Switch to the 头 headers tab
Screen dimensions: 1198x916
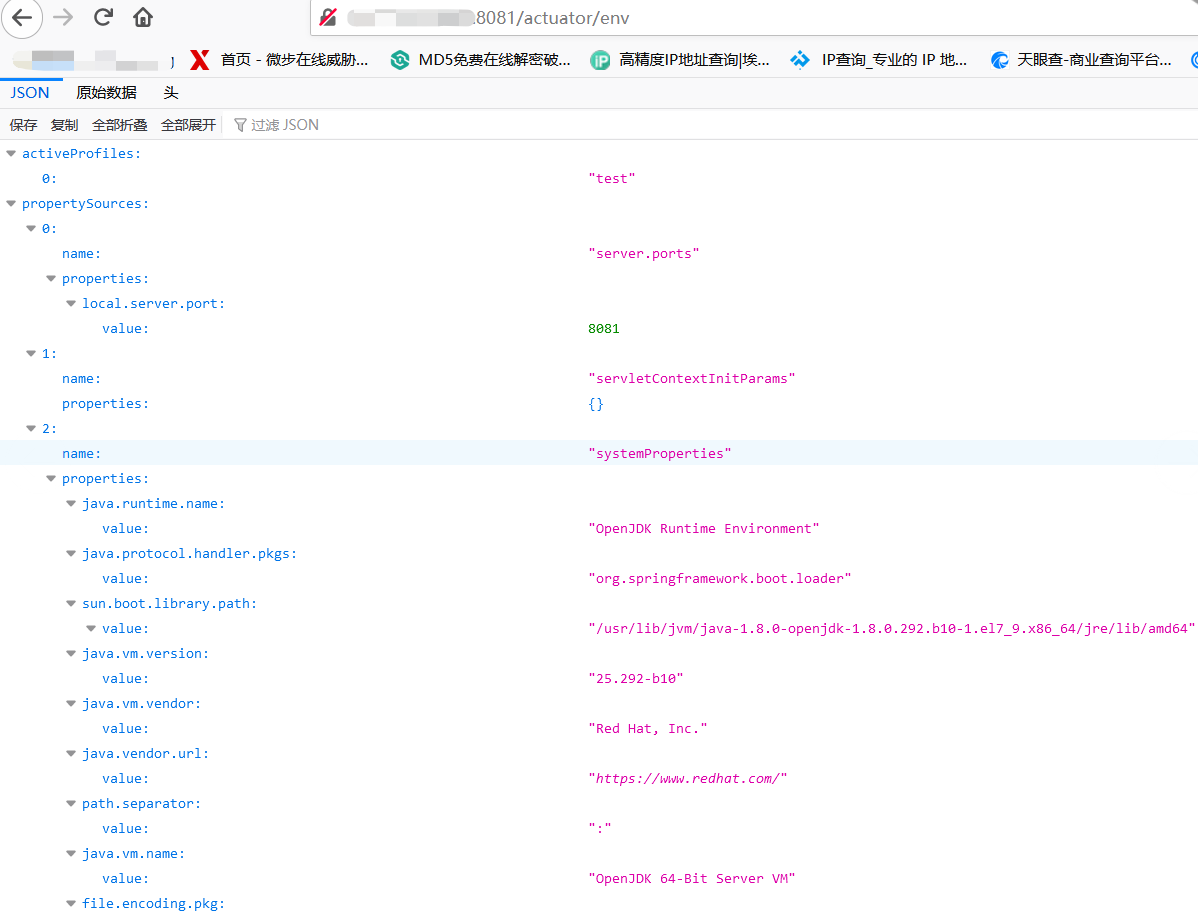tap(170, 92)
